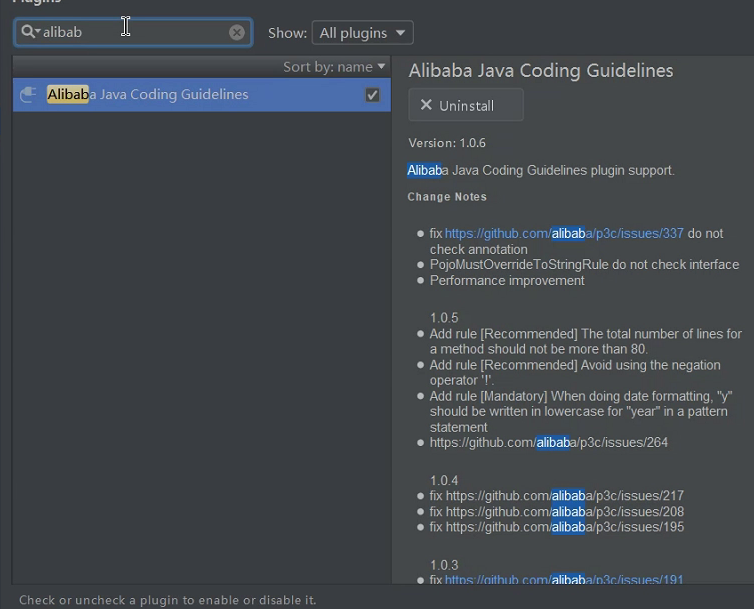The width and height of the screenshot is (754, 609).
Task: Click the 1.0.4 version heading
Action: click(444, 481)
